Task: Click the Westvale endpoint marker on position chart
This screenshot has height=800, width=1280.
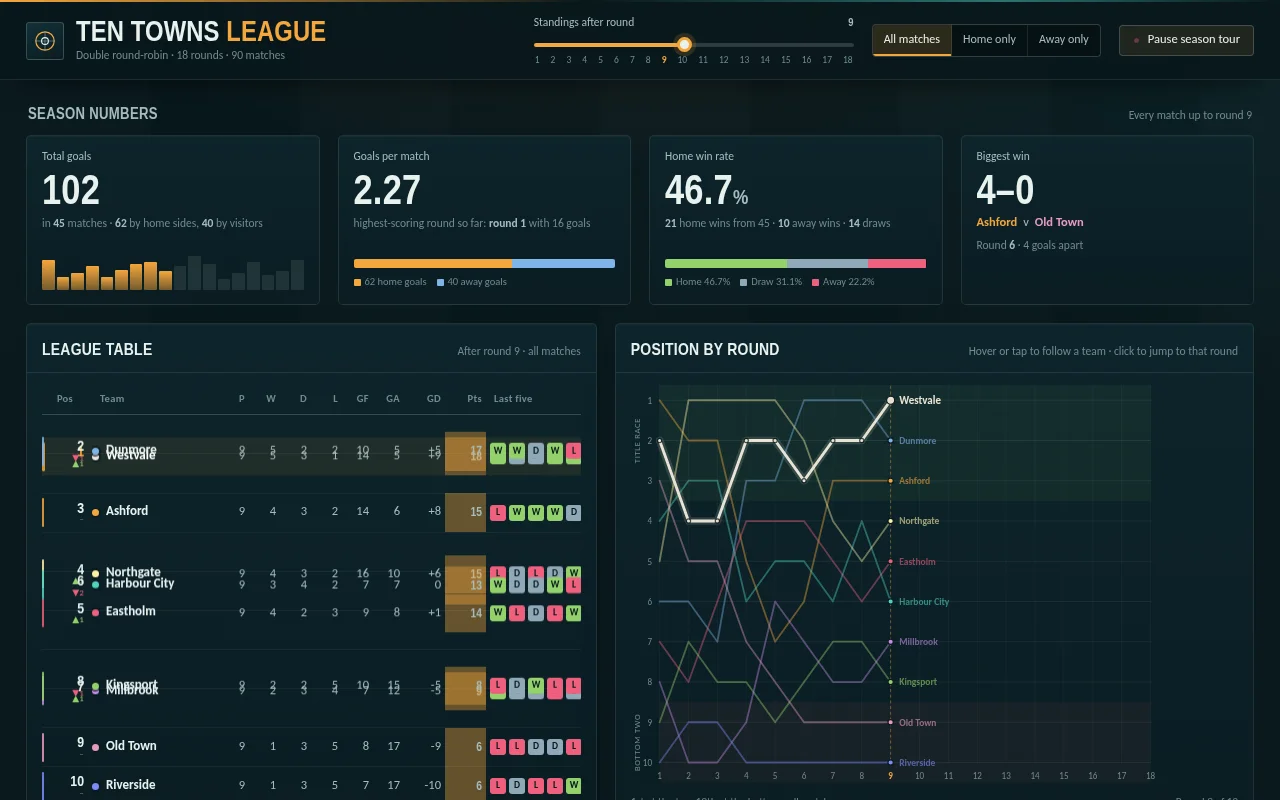Action: coord(890,400)
